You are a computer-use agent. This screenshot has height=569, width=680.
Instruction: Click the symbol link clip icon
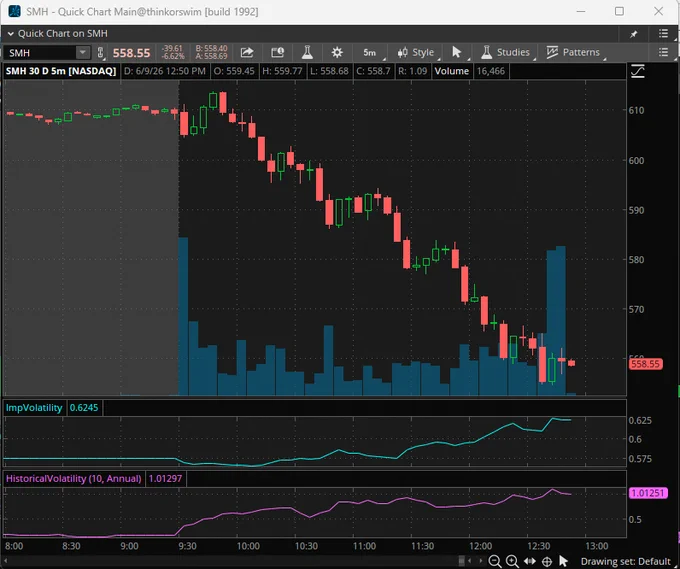click(100, 53)
